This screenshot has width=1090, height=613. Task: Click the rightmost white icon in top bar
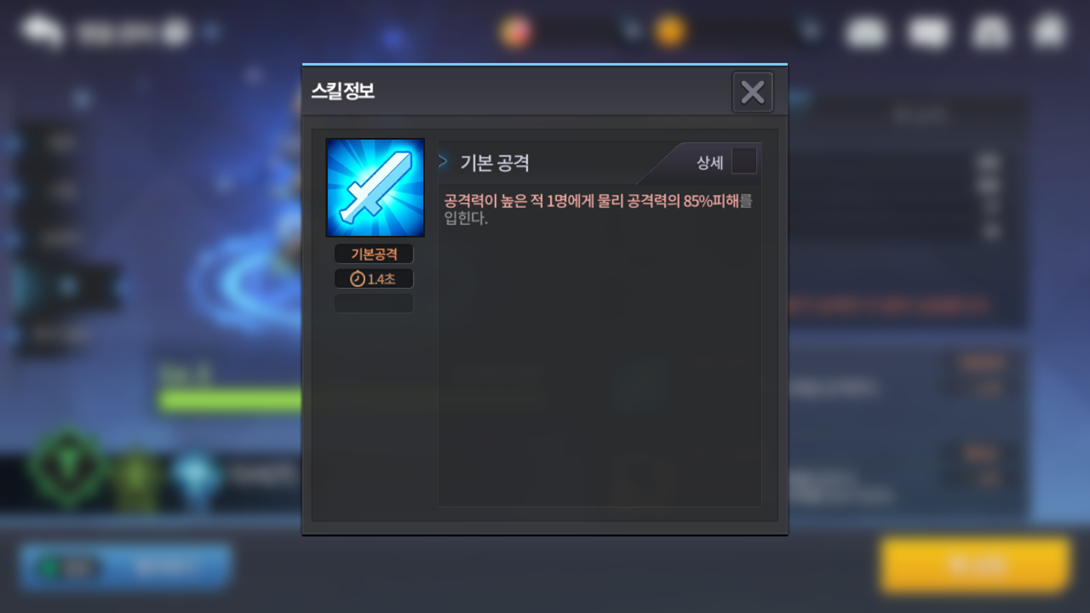(x=1050, y=31)
